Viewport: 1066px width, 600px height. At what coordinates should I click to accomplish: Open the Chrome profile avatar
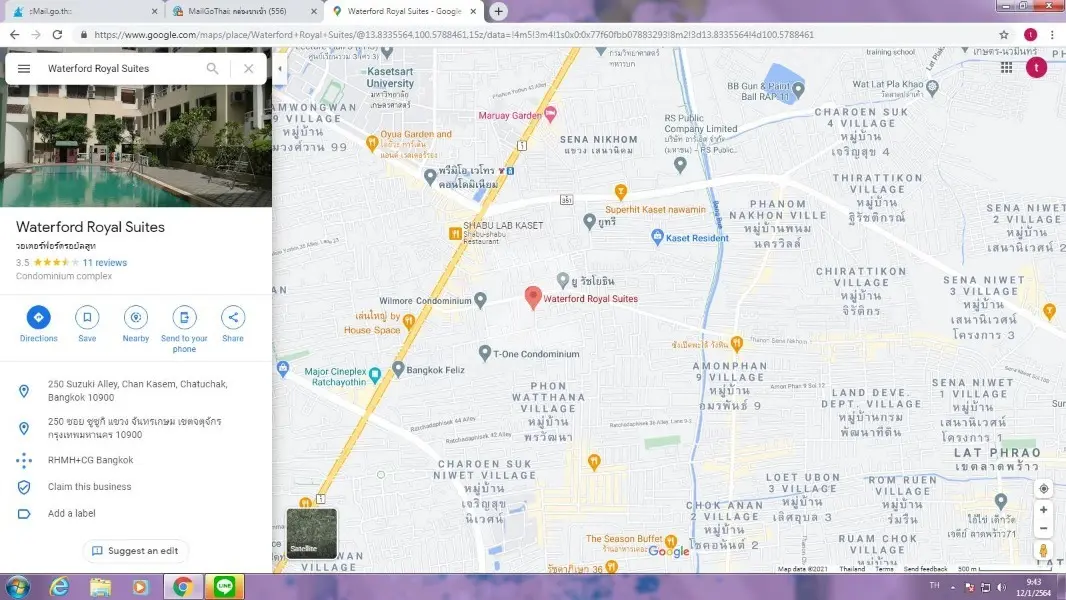[1031, 35]
